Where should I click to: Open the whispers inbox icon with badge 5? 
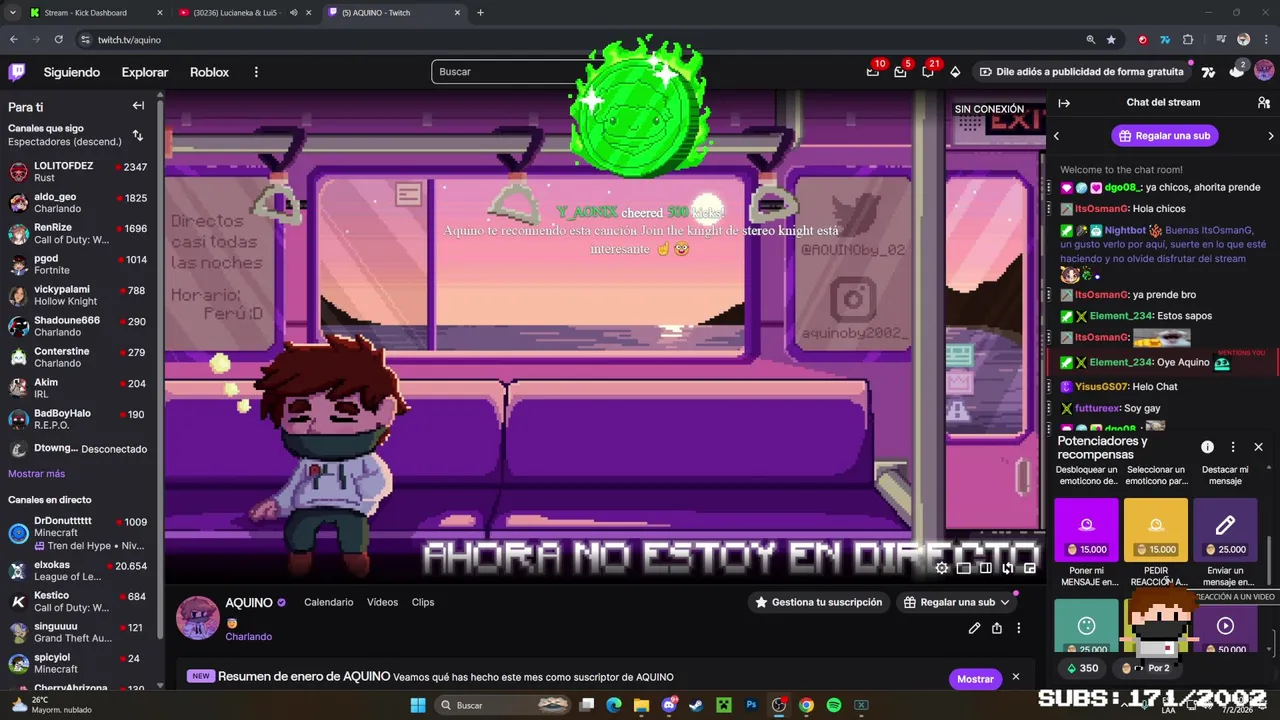[x=901, y=72]
